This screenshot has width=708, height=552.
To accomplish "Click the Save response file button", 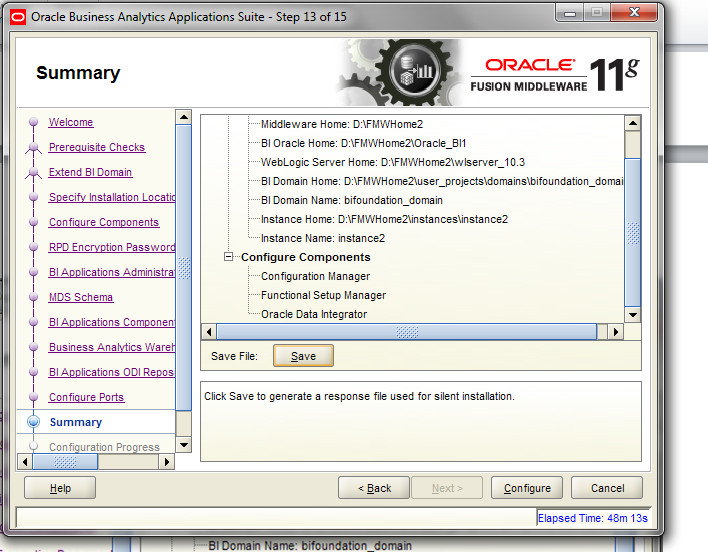I will (303, 356).
